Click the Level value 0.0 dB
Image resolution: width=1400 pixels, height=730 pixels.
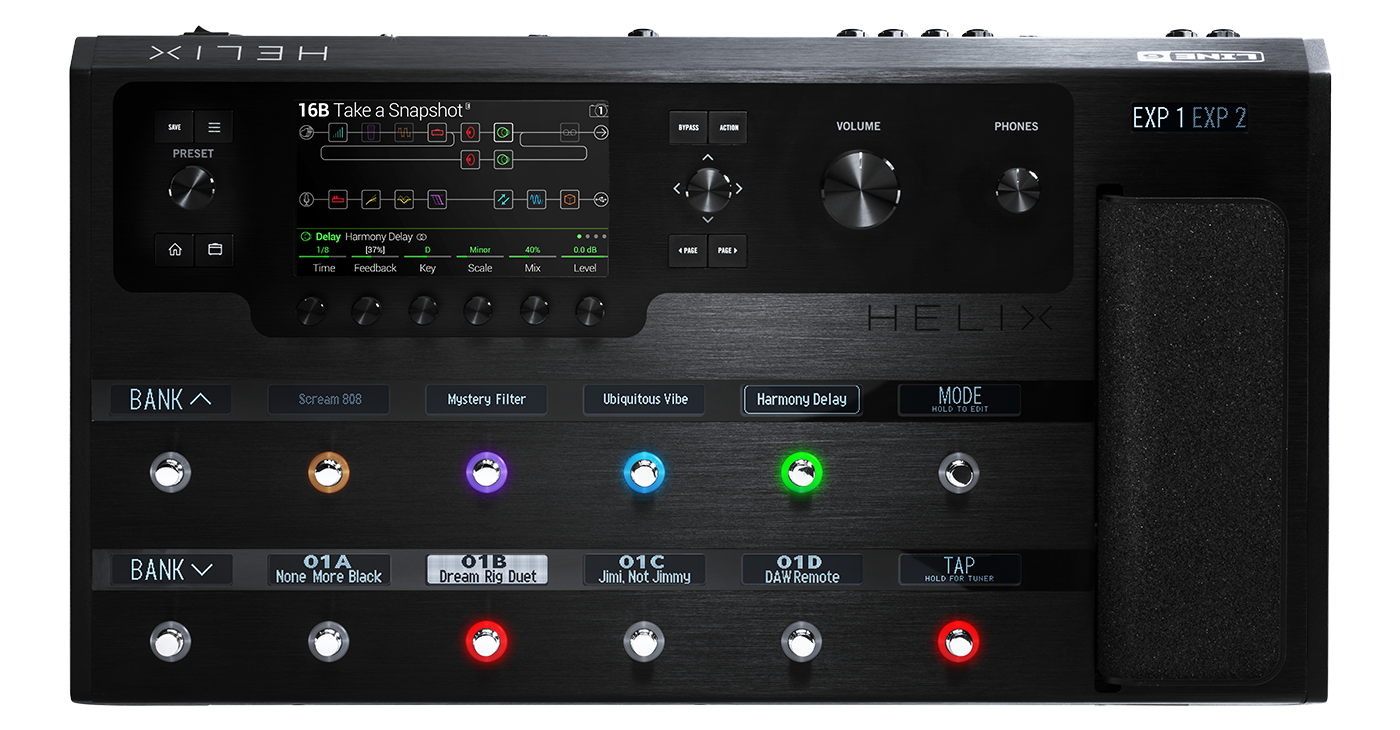(x=585, y=250)
